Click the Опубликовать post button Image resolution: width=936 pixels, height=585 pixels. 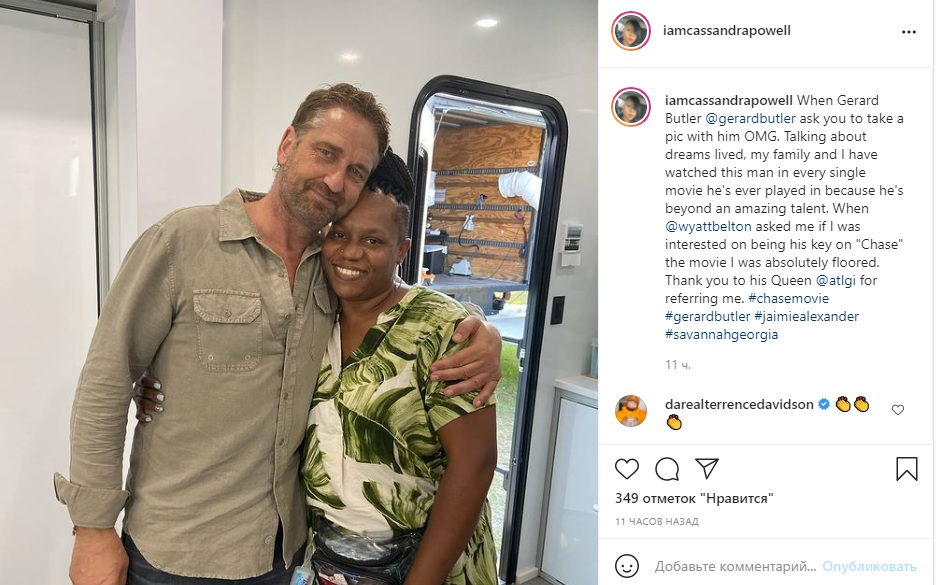click(869, 566)
